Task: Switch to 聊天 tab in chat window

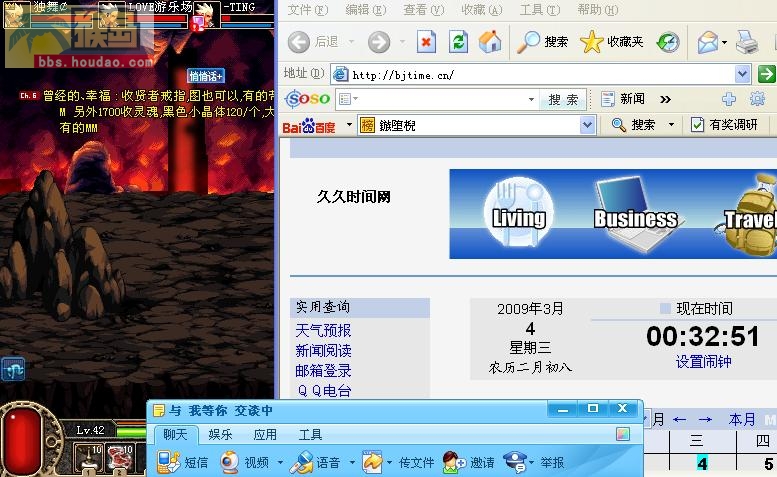Action: pos(175,434)
